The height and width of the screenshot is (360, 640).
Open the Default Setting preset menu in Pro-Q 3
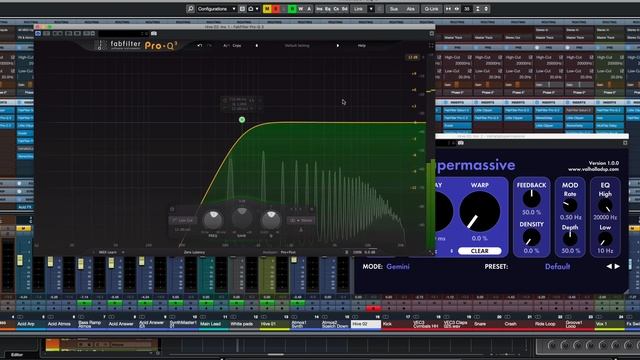click(297, 45)
